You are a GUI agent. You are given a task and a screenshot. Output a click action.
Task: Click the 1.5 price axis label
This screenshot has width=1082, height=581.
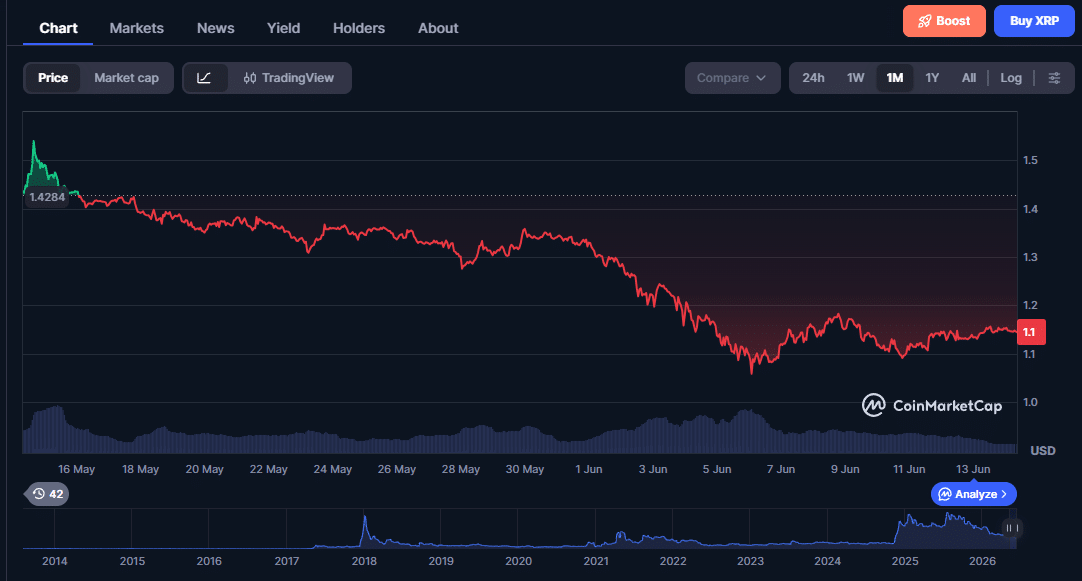1030,160
